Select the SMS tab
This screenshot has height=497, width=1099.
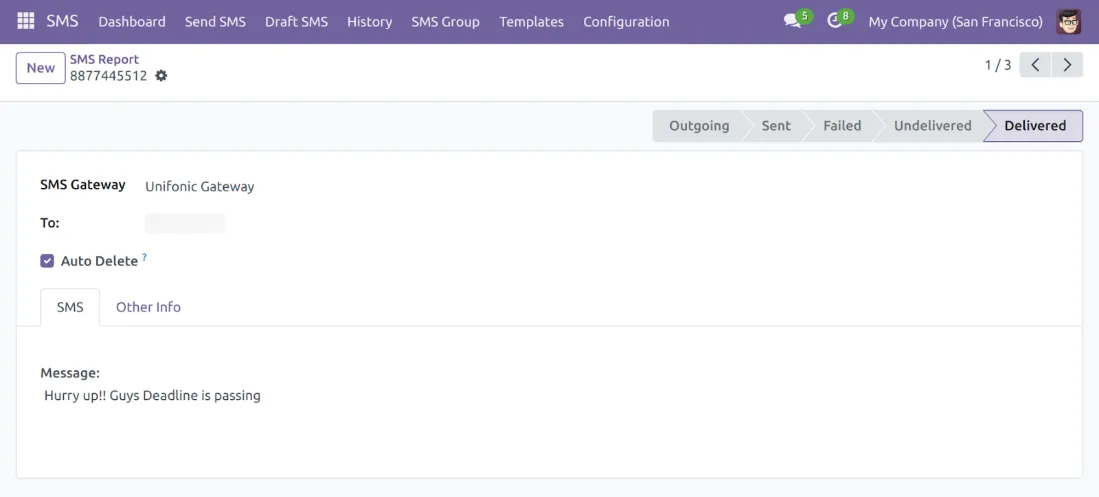pos(70,307)
